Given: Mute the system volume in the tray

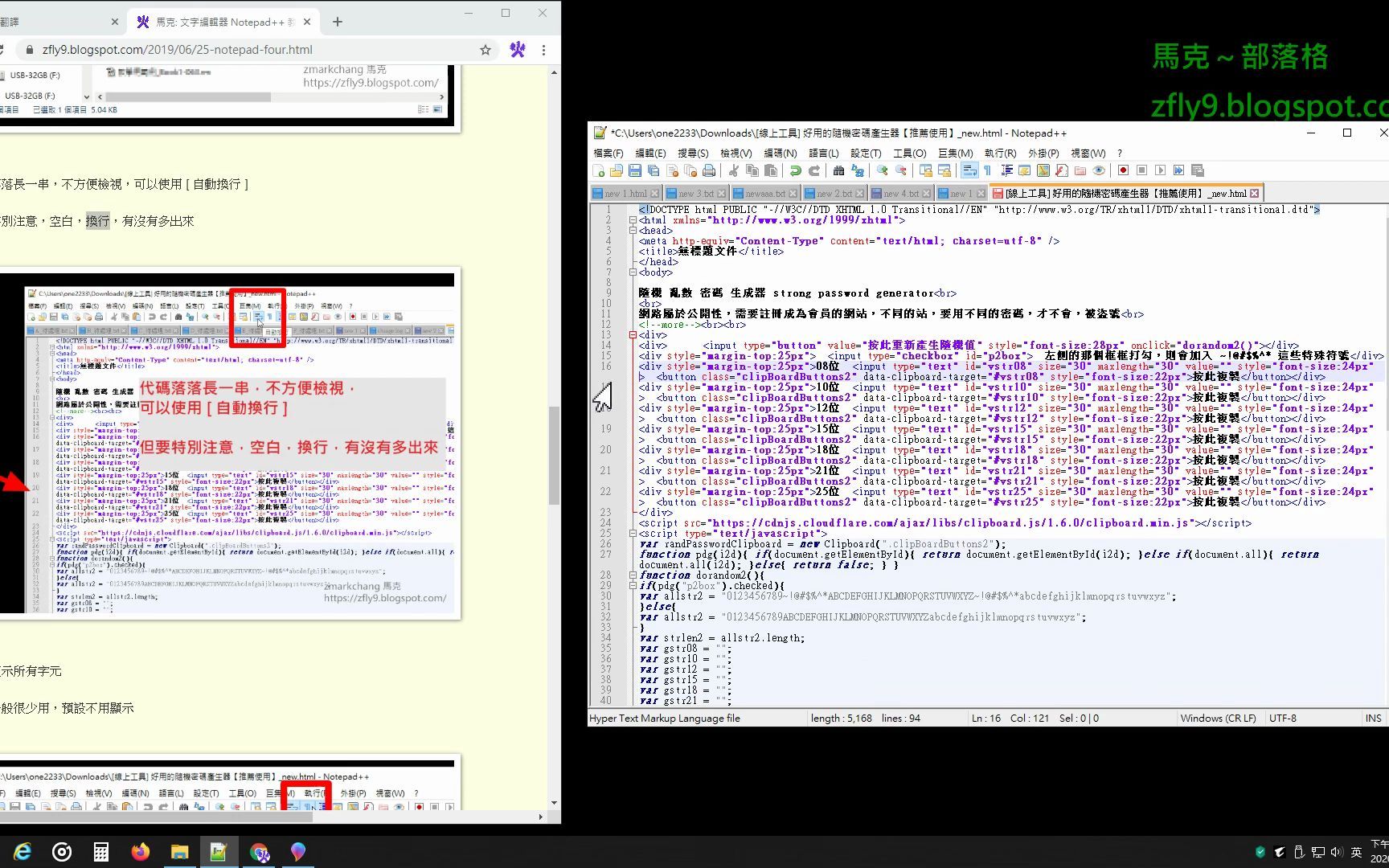Looking at the screenshot, I should pyautogui.click(x=1337, y=851).
